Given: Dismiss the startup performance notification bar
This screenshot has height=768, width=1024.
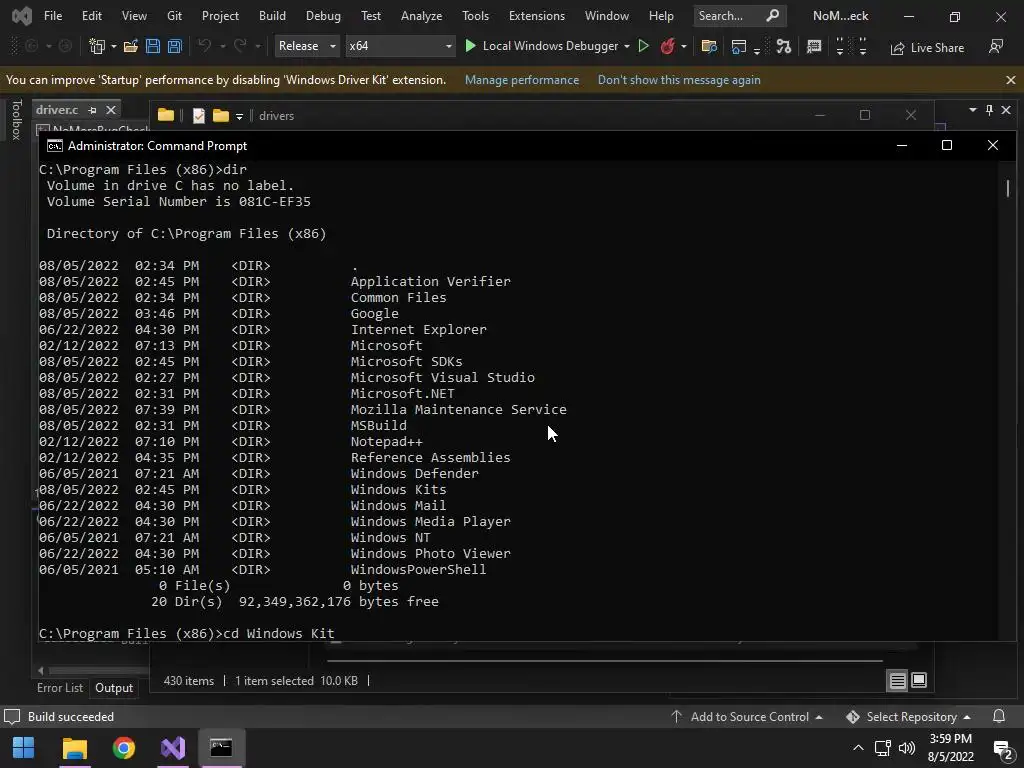Looking at the screenshot, I should pyautogui.click(x=1010, y=80).
